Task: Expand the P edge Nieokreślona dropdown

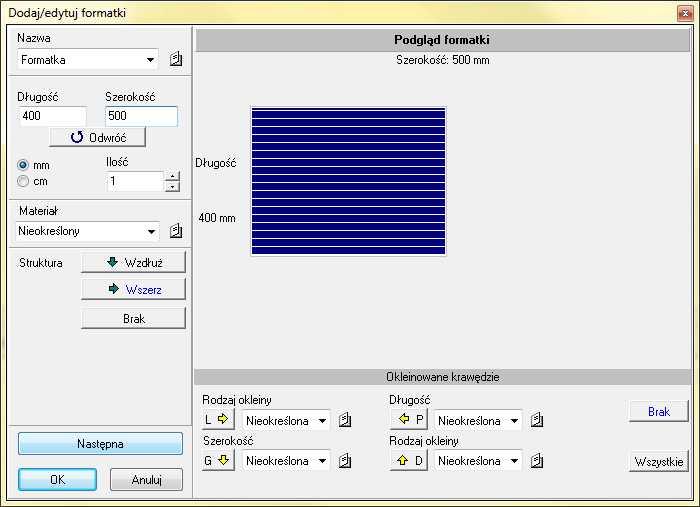Action: (x=514, y=420)
